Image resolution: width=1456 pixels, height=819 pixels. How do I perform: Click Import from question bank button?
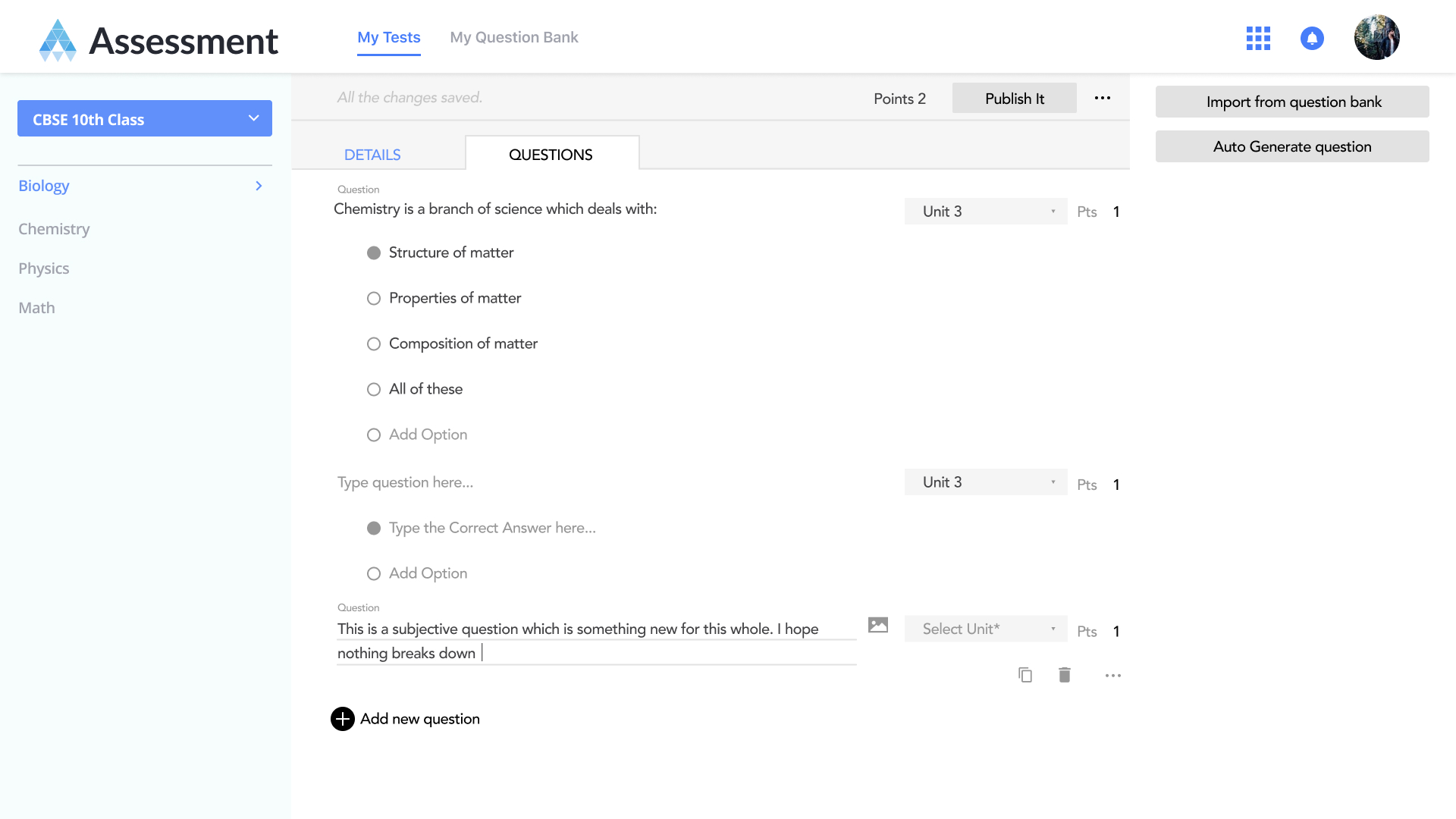tap(1293, 102)
